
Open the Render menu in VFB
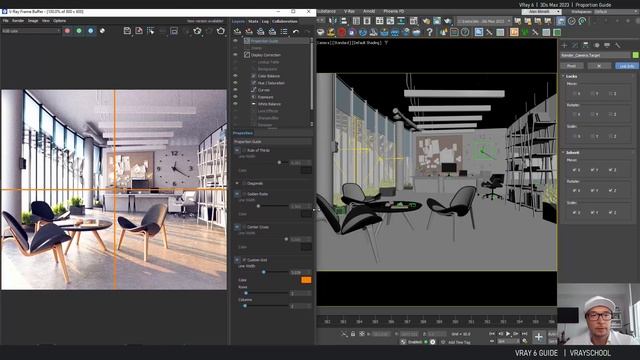[x=18, y=20]
